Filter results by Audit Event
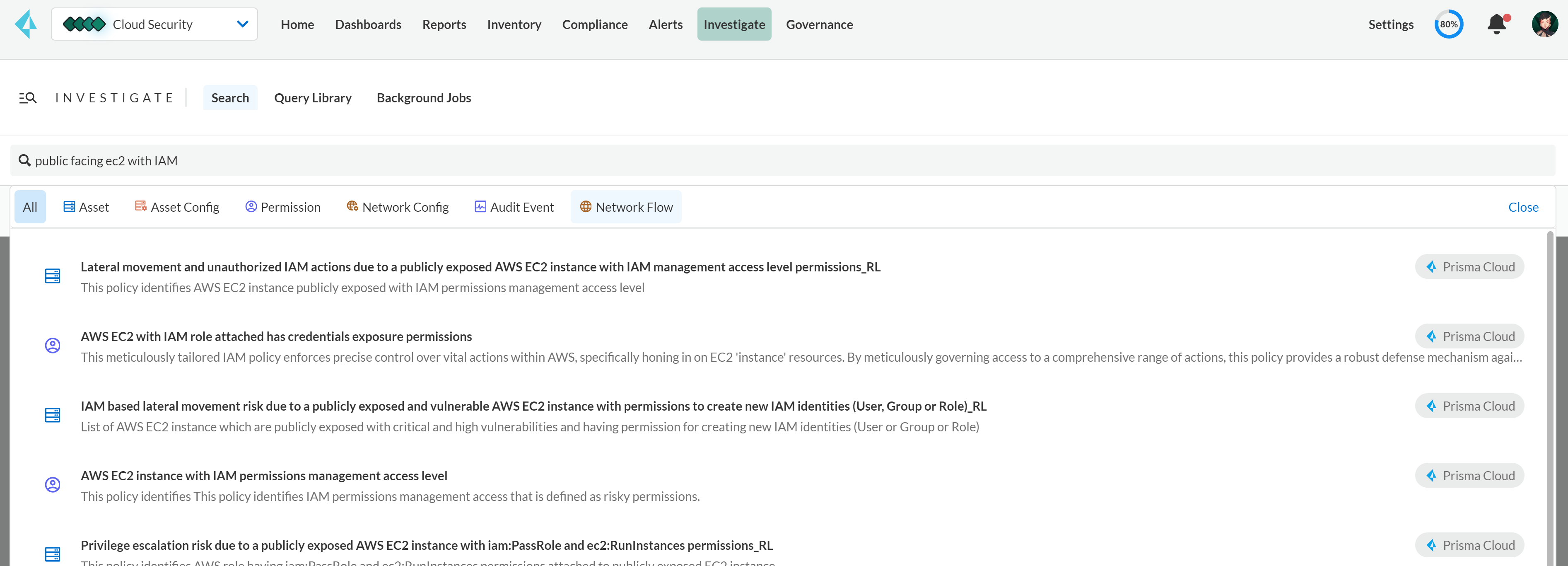The image size is (1568, 566). pos(514,207)
